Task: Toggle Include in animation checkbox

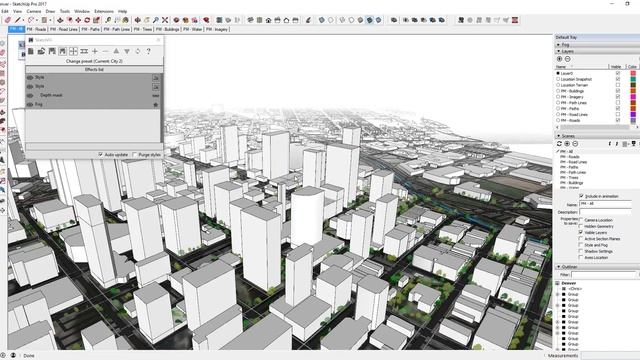Action: point(582,196)
